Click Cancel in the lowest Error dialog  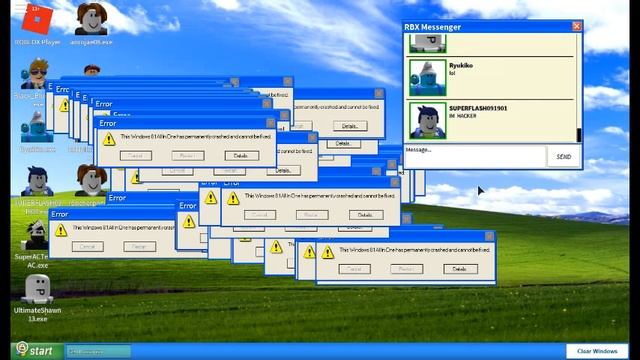[x=354, y=269]
